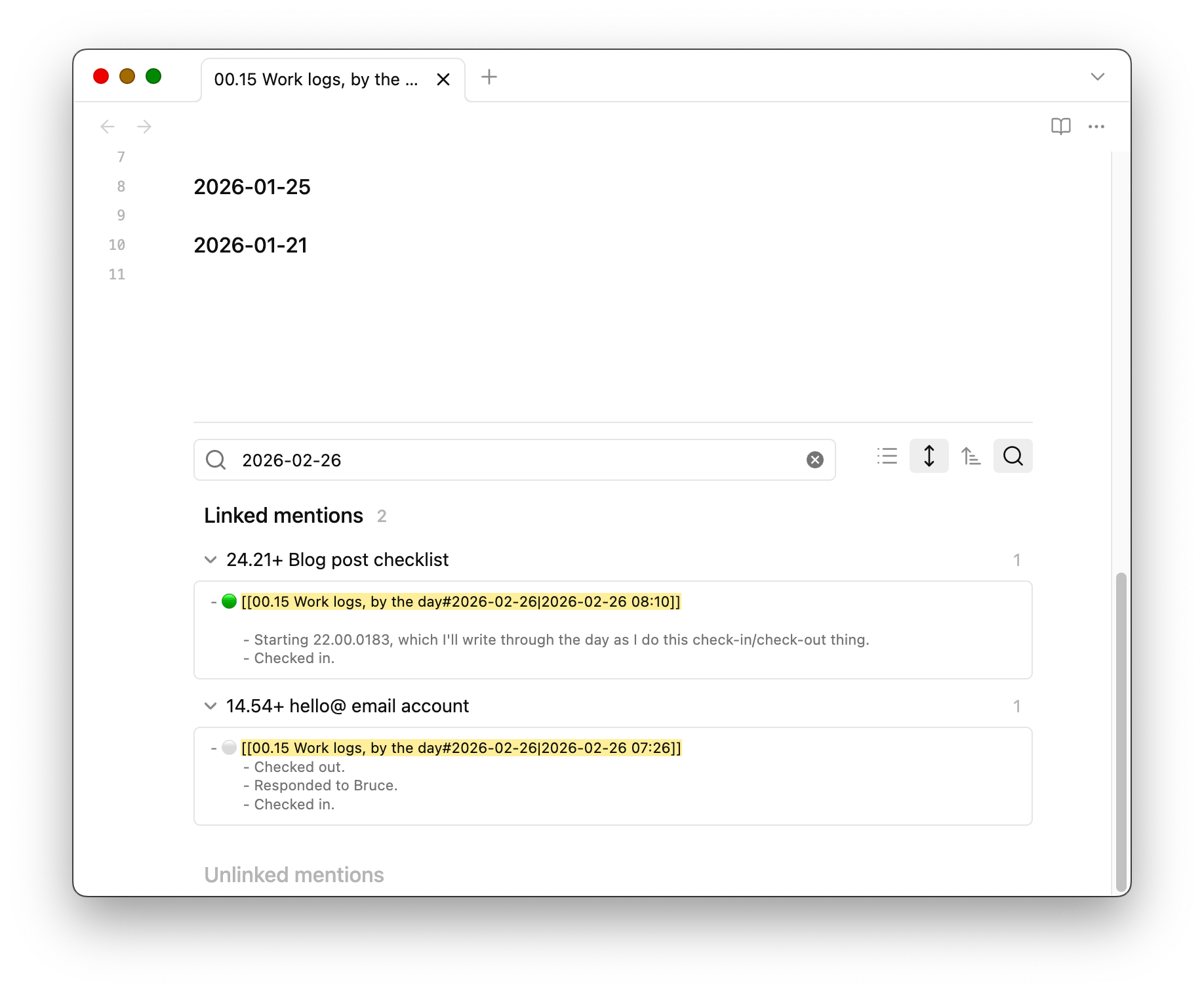This screenshot has height=993, width=1204.
Task: Open the tab list chevron dropdown
Action: (1098, 77)
